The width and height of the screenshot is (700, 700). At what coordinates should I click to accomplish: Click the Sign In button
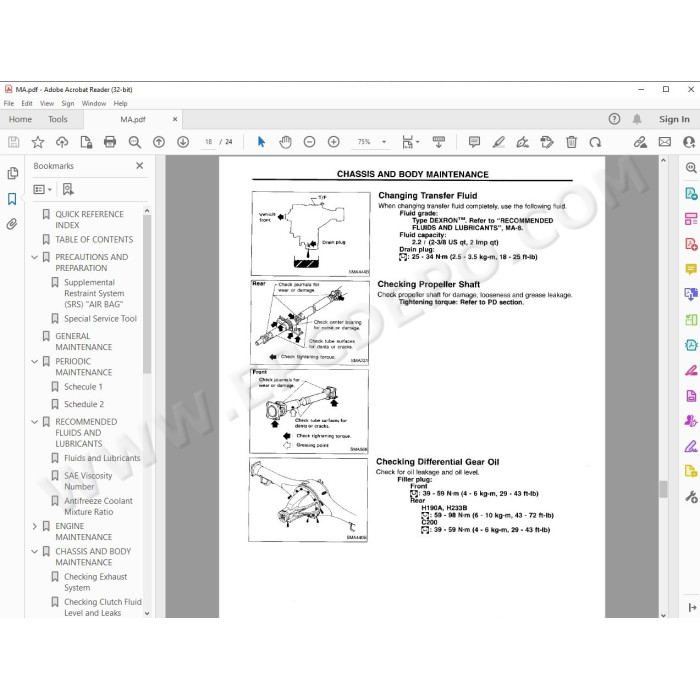674,119
